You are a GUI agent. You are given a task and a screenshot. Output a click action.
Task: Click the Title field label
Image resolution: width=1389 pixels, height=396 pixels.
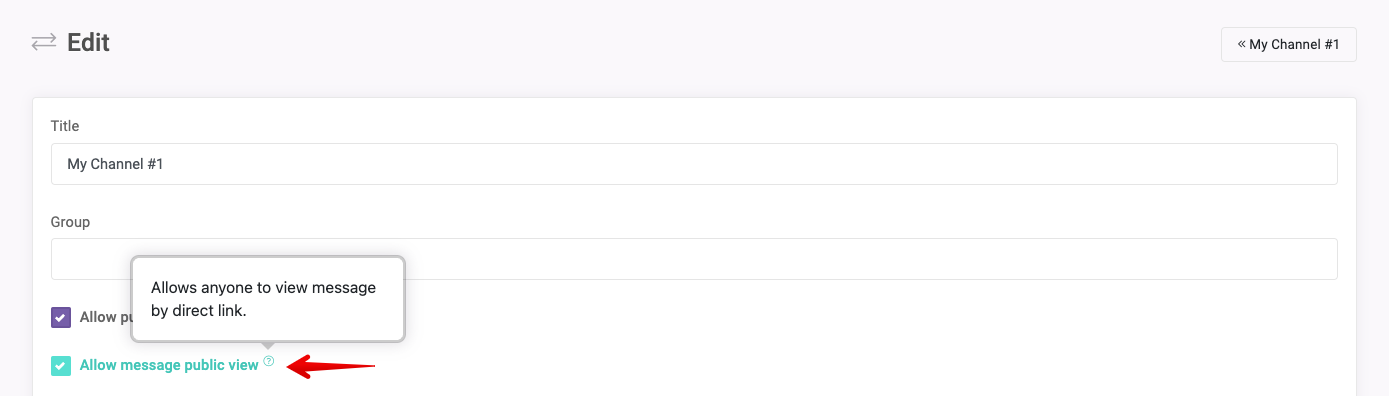pos(65,126)
